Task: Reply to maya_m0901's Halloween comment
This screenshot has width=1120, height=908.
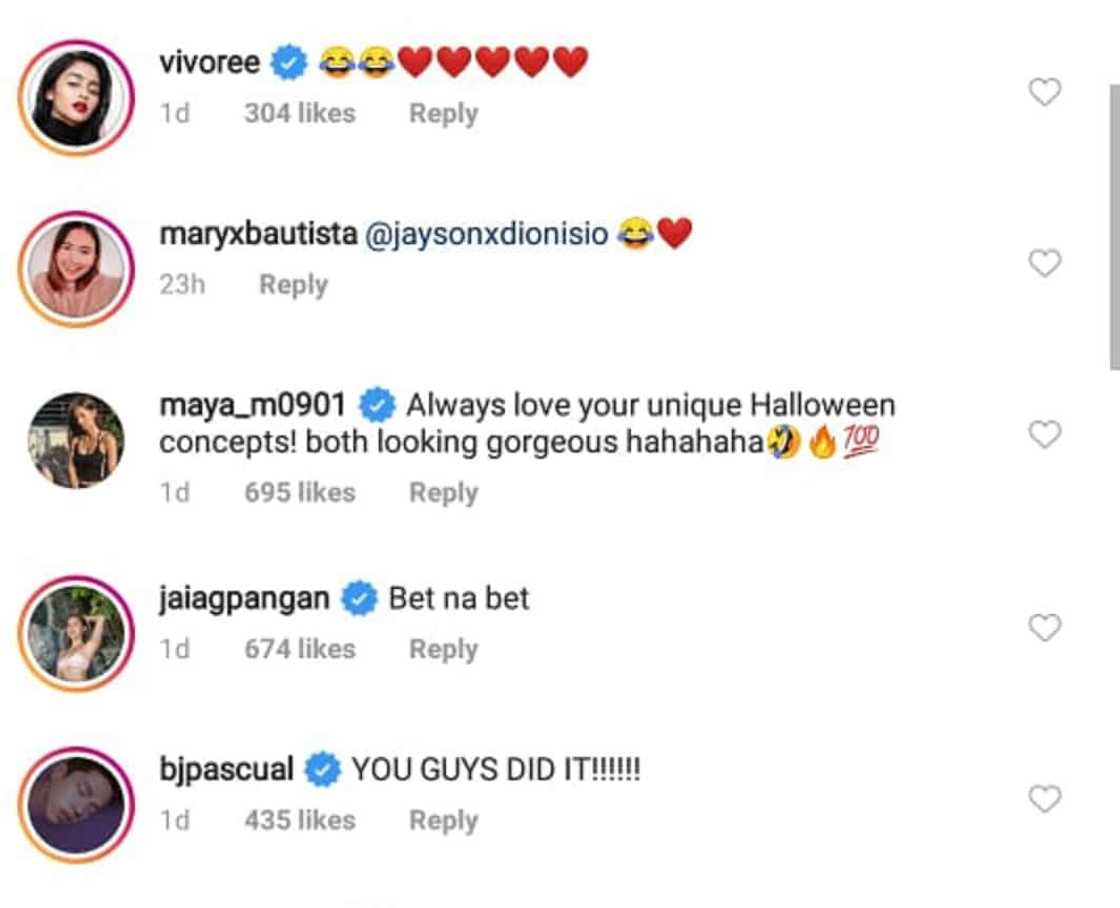Action: [x=443, y=493]
